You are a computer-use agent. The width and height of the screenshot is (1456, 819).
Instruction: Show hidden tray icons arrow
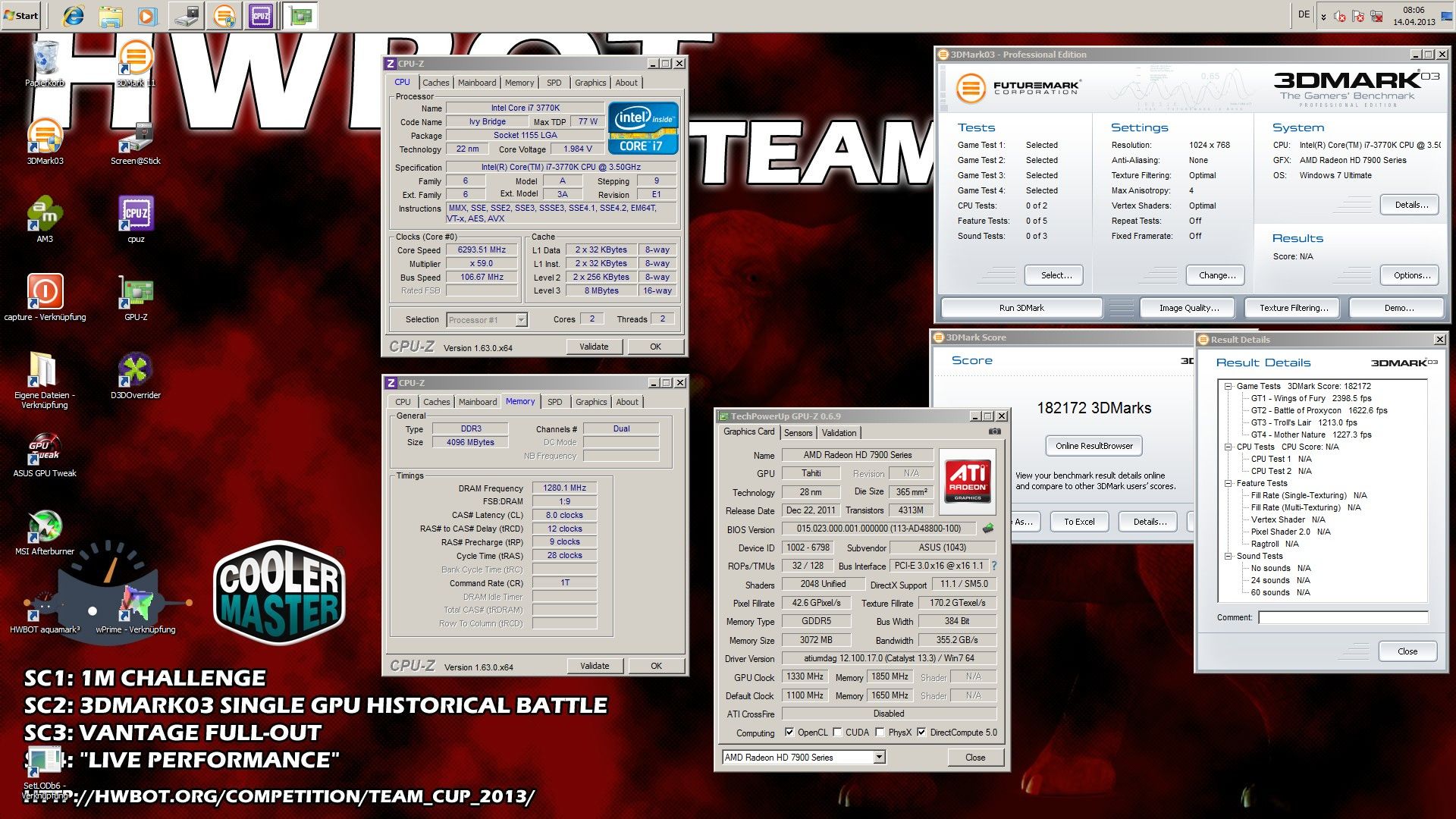(1323, 16)
